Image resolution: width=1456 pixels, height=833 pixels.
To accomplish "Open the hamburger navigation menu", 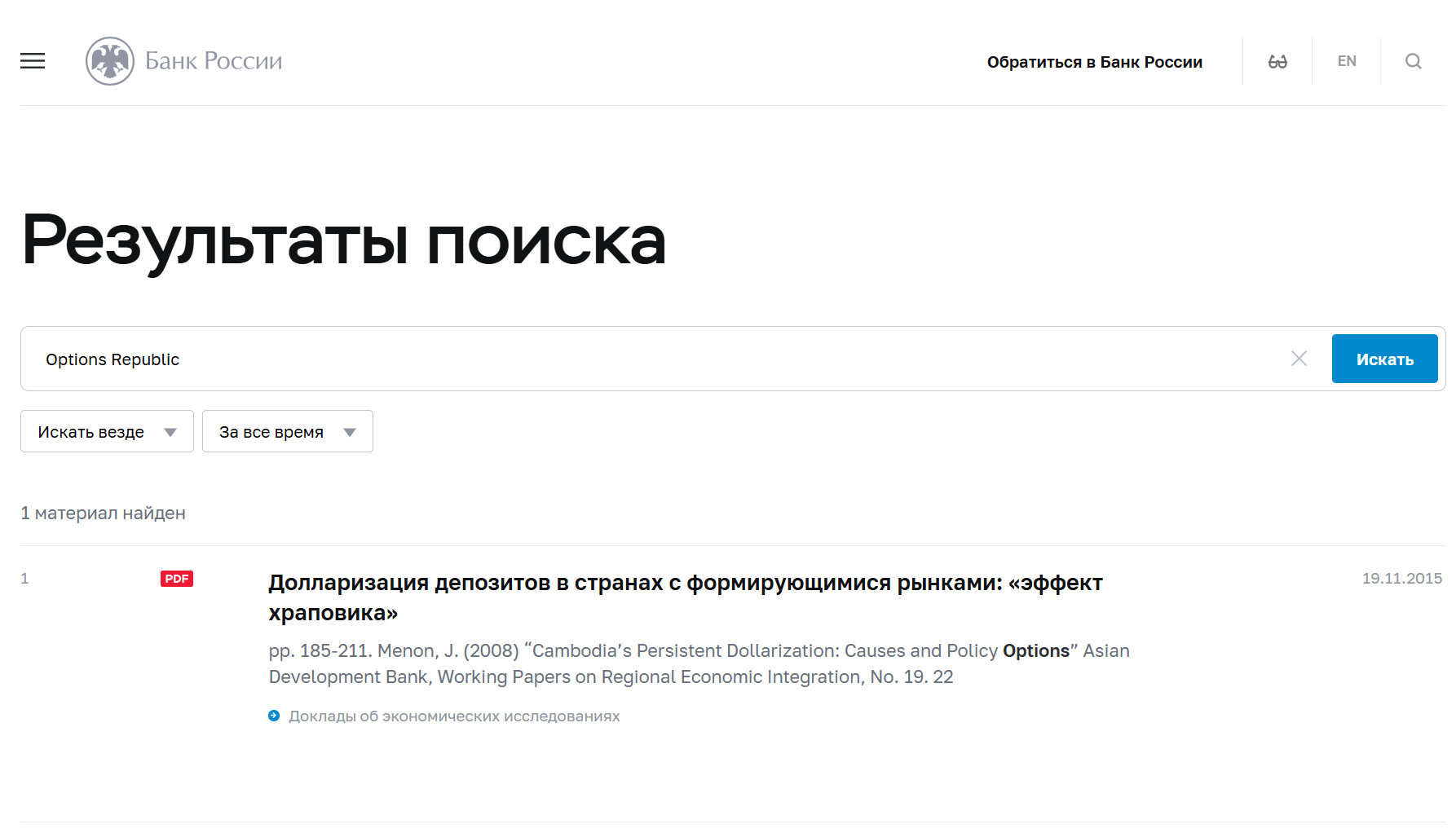I will (x=33, y=60).
